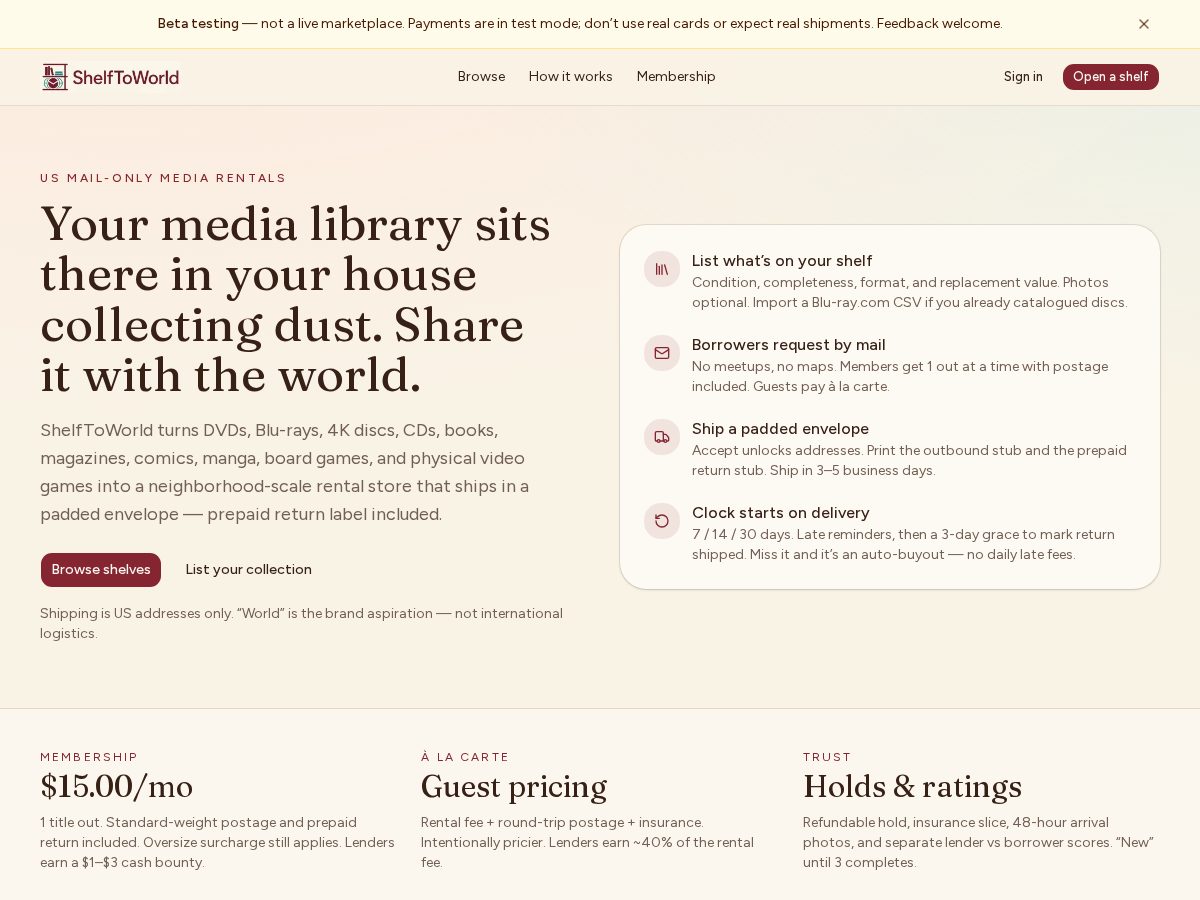Click List your collection link
The height and width of the screenshot is (900, 1200).
[x=249, y=570]
